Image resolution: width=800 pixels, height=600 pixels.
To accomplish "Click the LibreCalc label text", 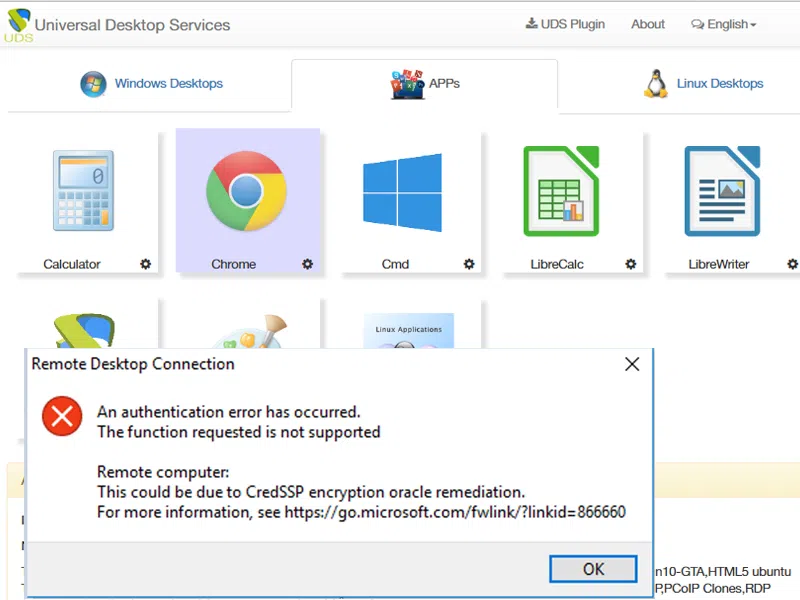I will point(557,264).
